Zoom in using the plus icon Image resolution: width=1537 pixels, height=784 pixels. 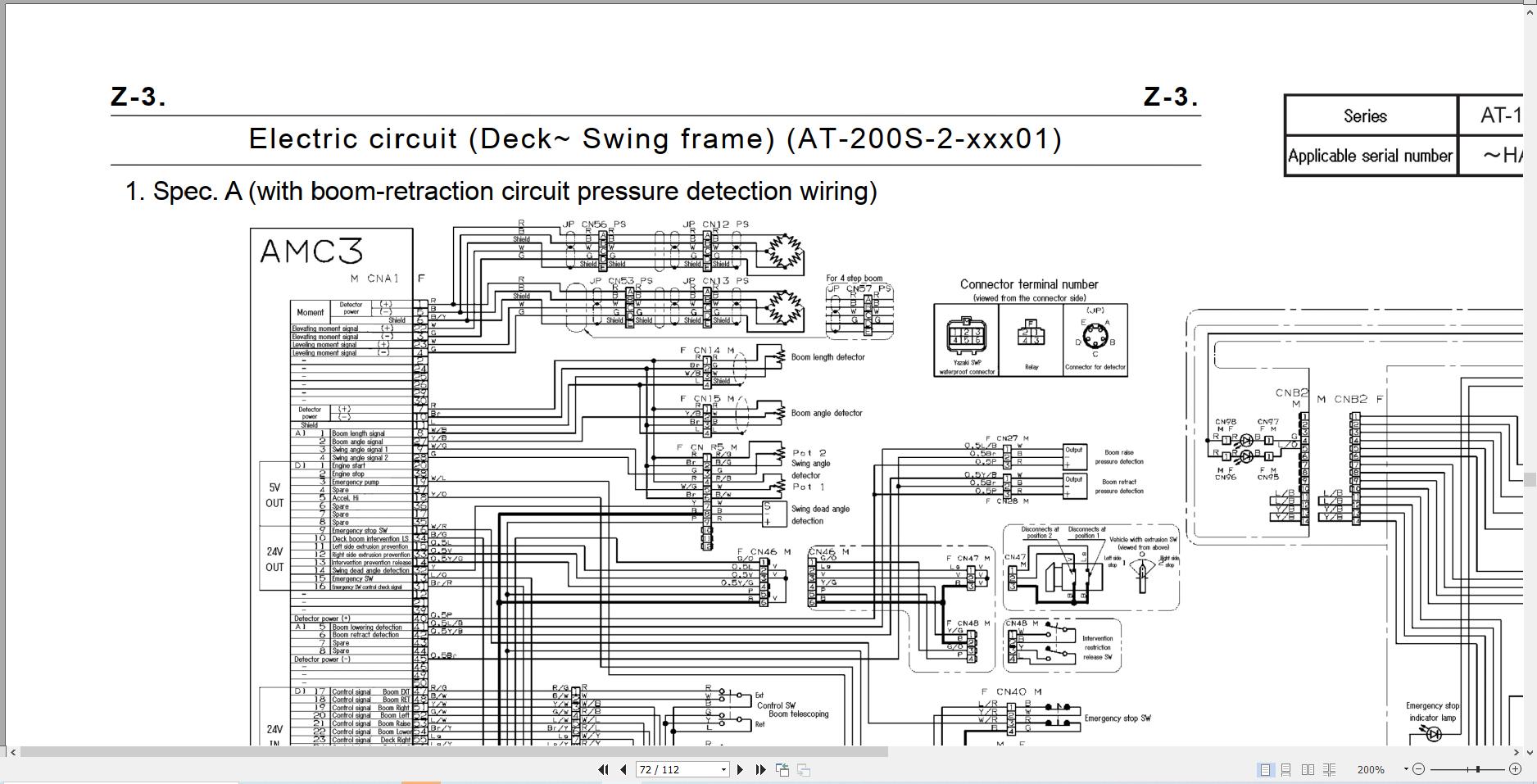(x=1514, y=769)
